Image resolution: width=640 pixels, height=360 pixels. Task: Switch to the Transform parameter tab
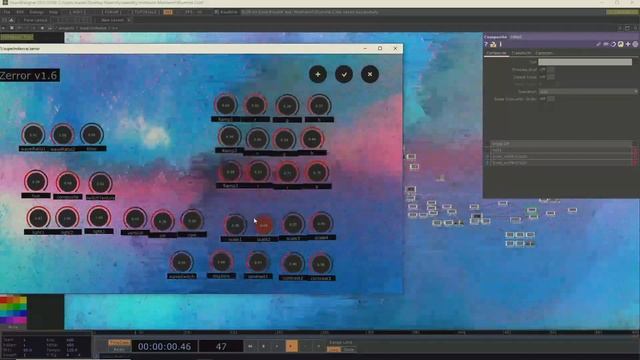pyautogui.click(x=522, y=53)
